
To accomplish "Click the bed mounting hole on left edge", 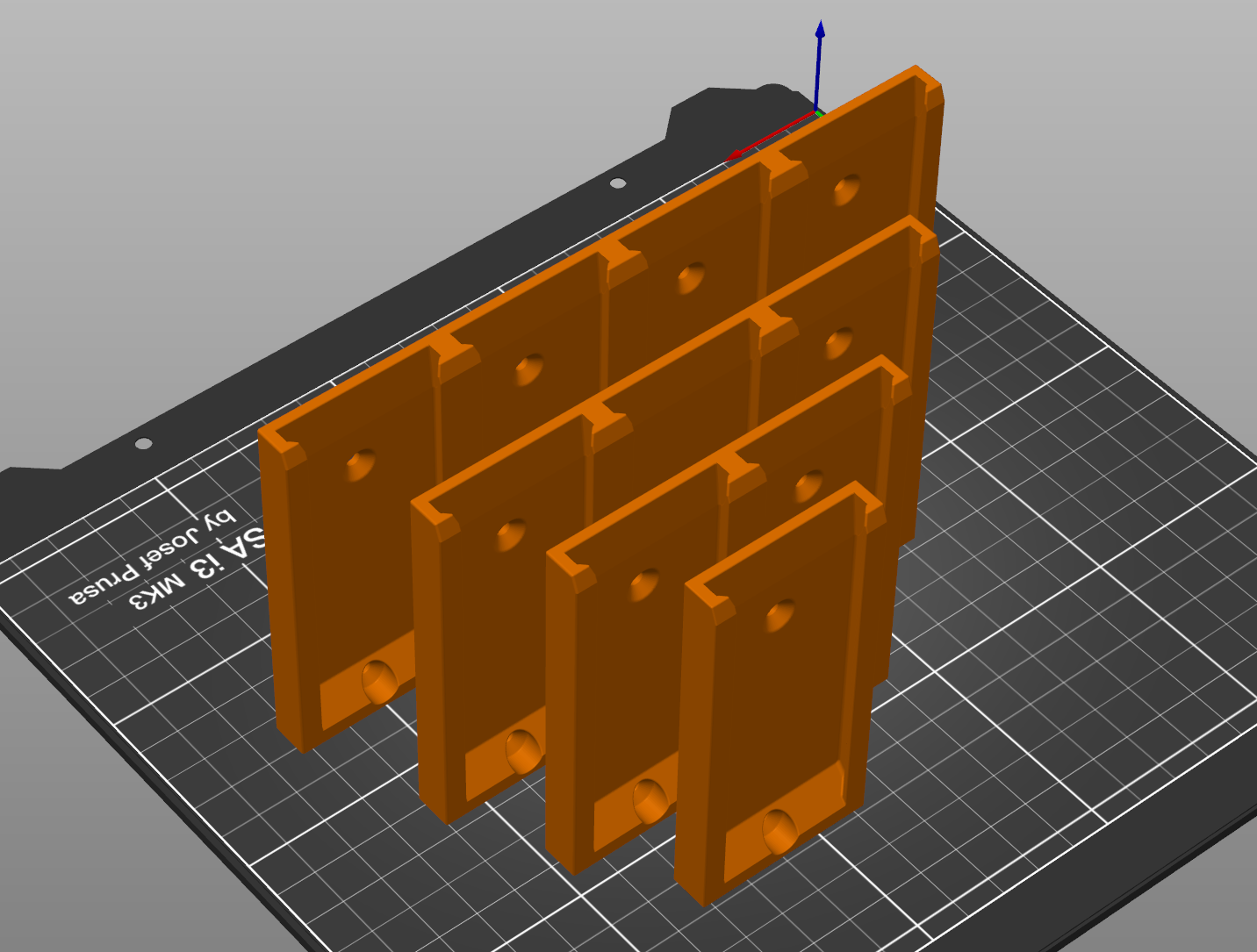I will point(143,443).
